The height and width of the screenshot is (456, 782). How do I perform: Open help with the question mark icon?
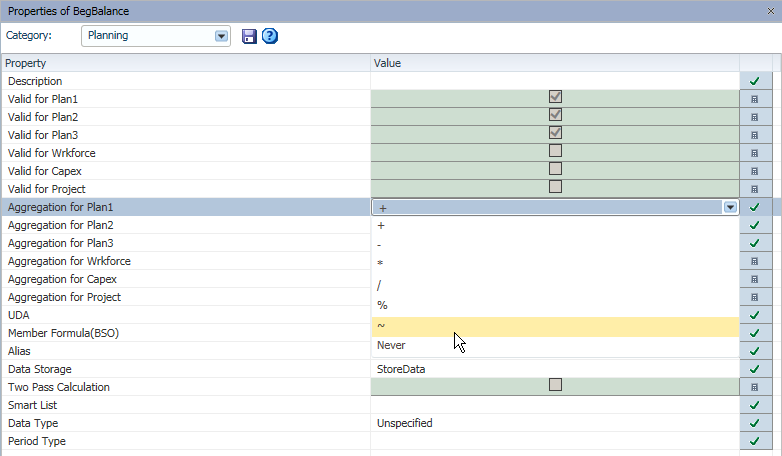tap(270, 36)
